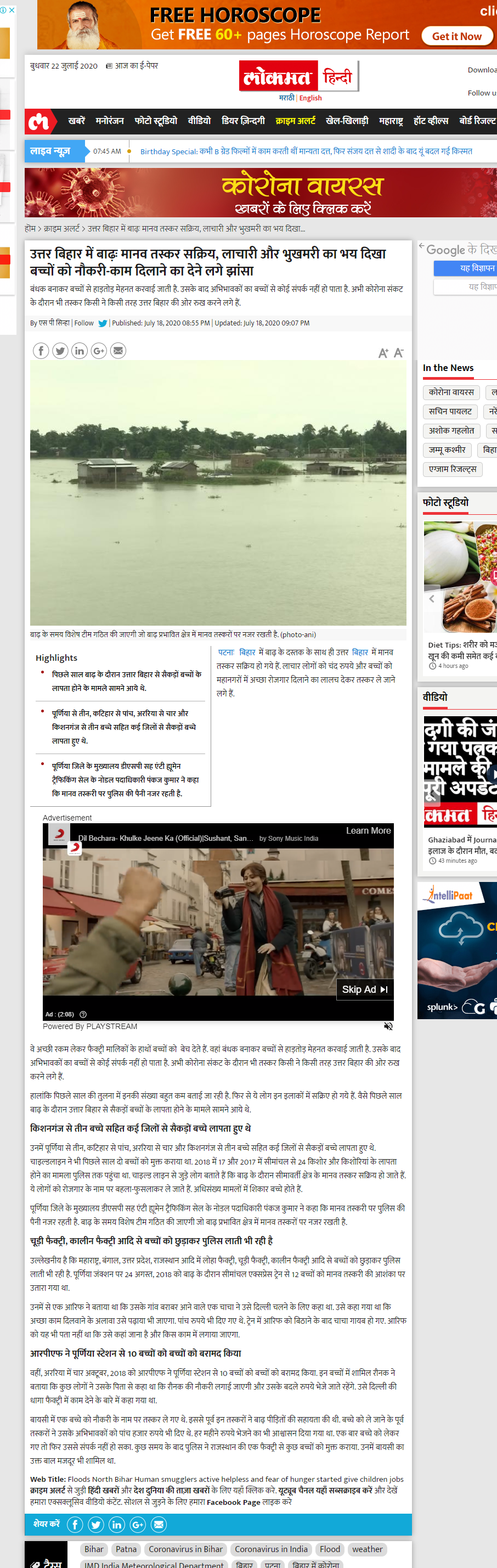The image size is (497, 1568).
Task: Select एग्जाम रिजल्ट्स tag in In the News
Action: [x=453, y=469]
